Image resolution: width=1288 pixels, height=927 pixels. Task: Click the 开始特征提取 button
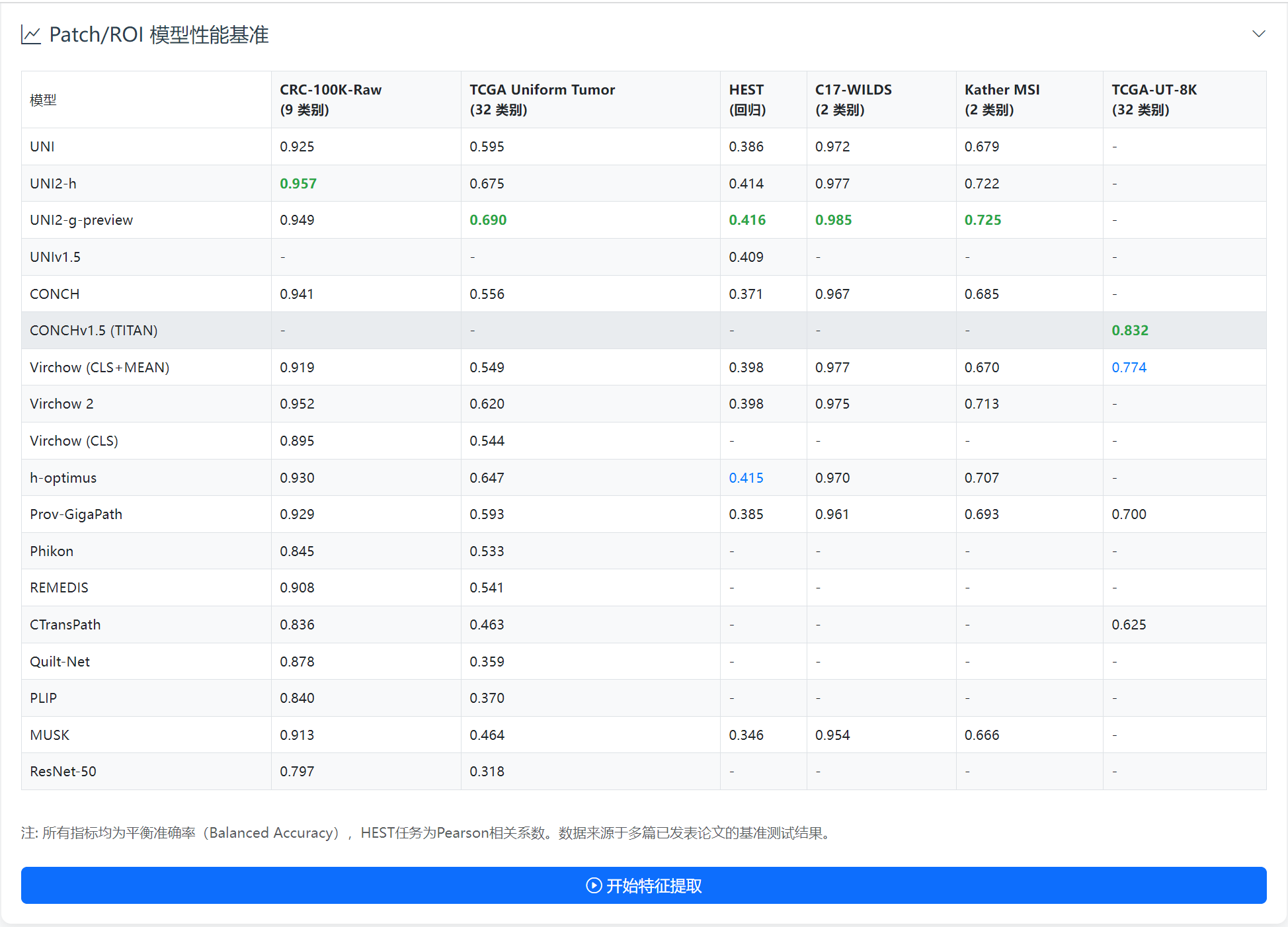pyautogui.click(x=643, y=885)
